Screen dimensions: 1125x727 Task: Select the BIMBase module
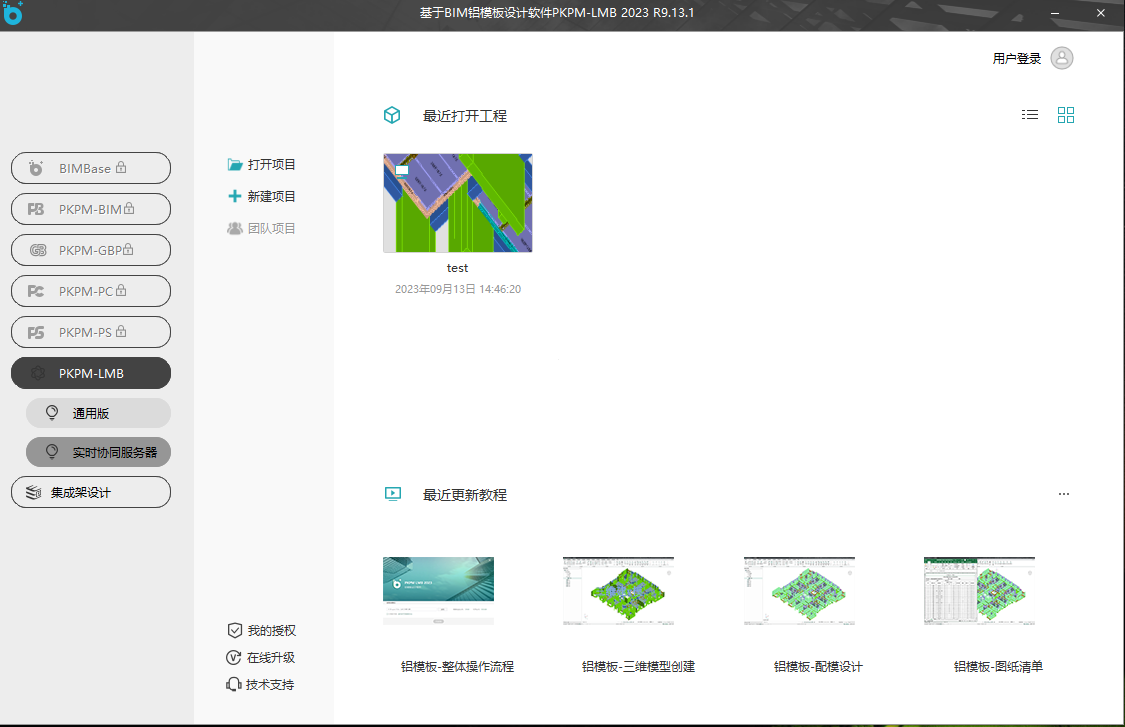tap(91, 168)
